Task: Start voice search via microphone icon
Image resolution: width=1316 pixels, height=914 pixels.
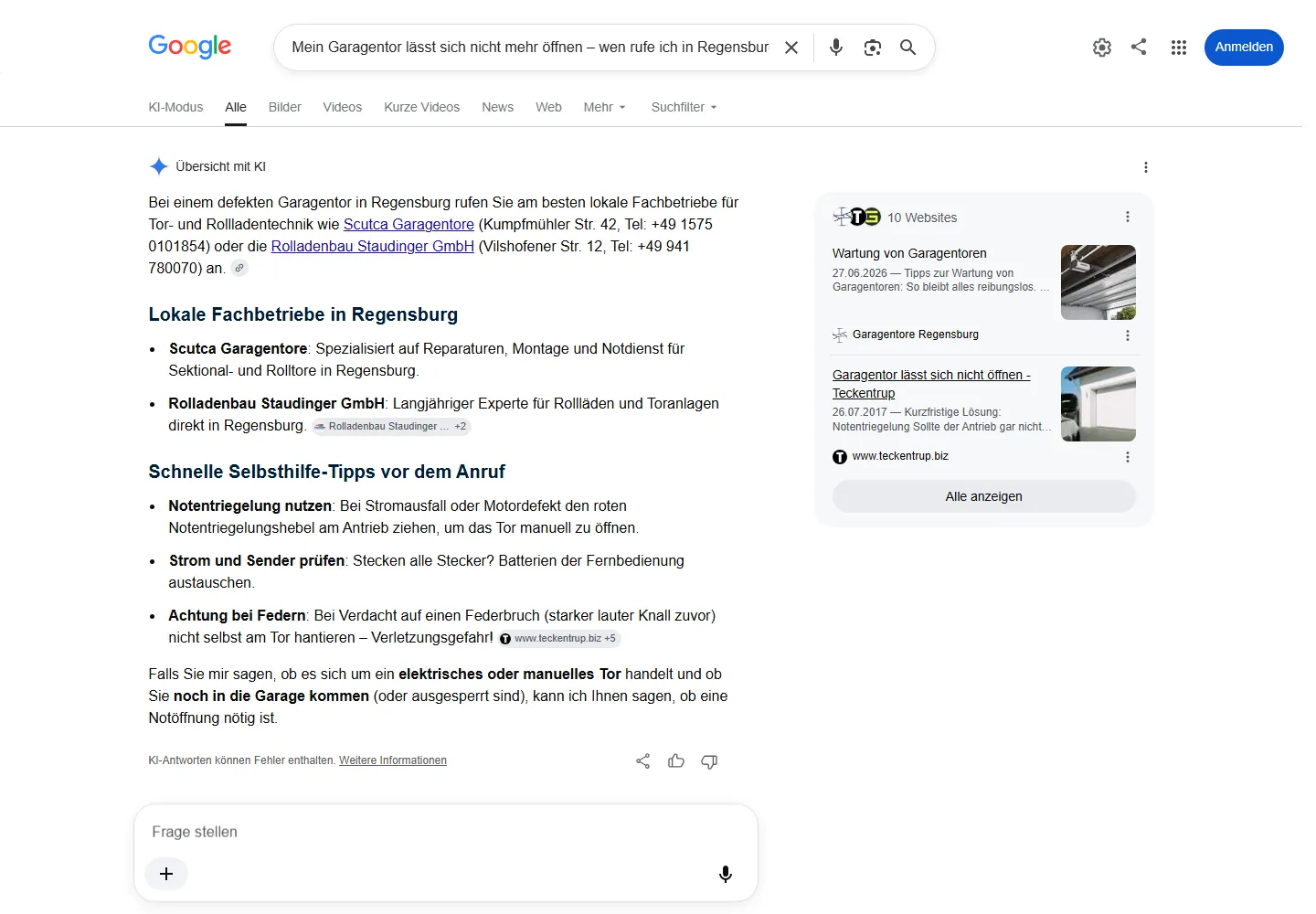Action: [x=836, y=48]
